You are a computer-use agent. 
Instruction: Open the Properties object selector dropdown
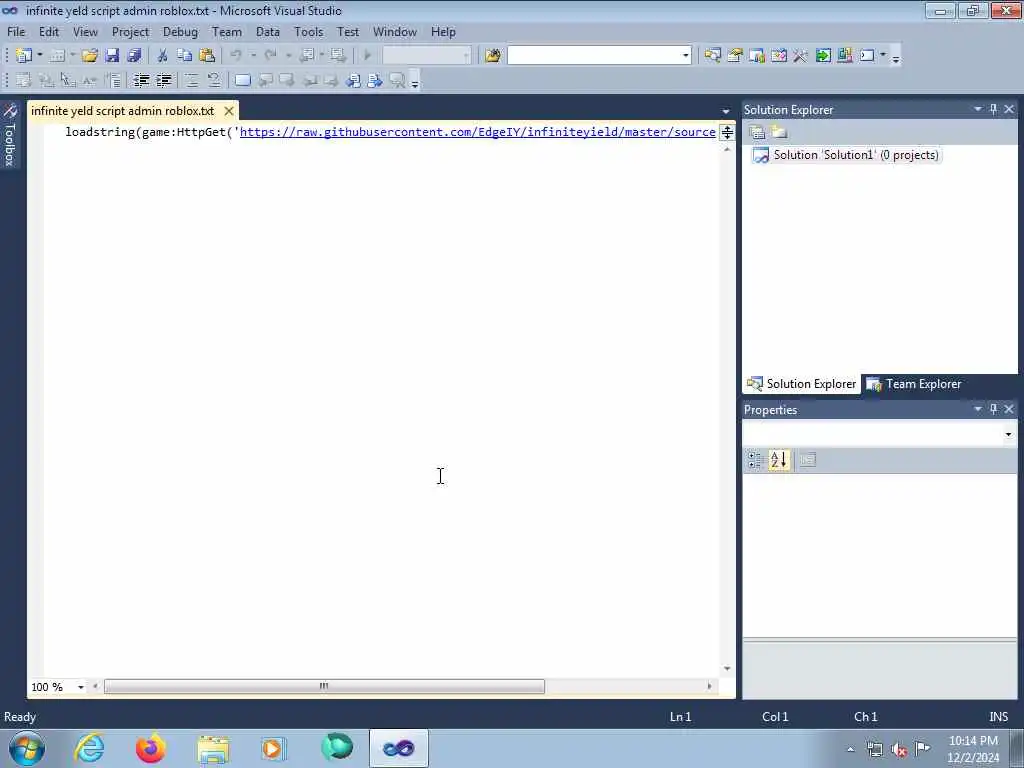pos(1008,434)
